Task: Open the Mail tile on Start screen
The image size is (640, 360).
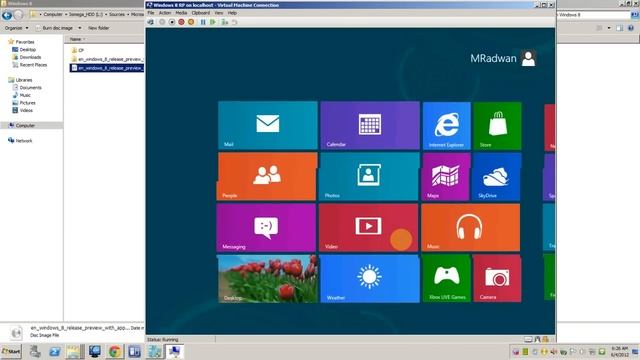Action: 268,125
